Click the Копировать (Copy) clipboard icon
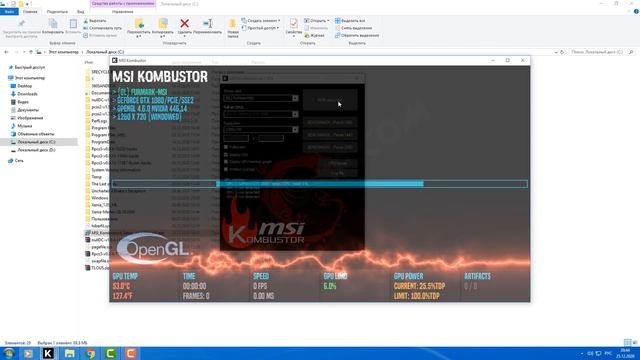The width and height of the screenshot is (640, 360). [x=53, y=24]
